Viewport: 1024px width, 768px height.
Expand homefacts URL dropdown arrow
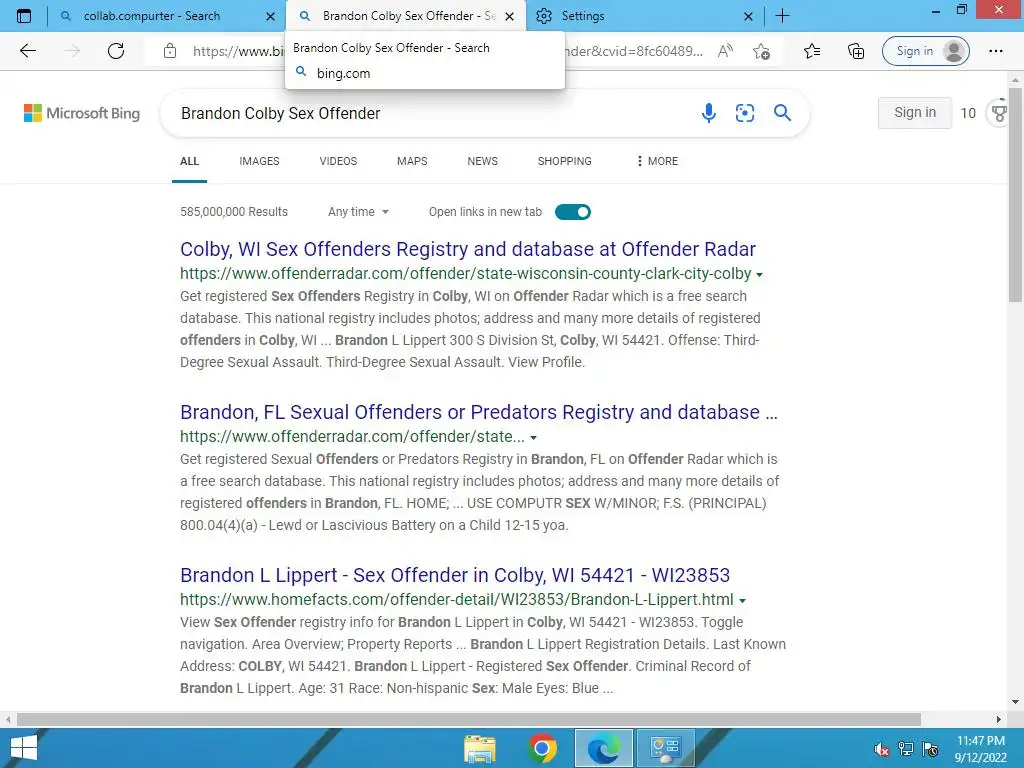[x=743, y=601]
